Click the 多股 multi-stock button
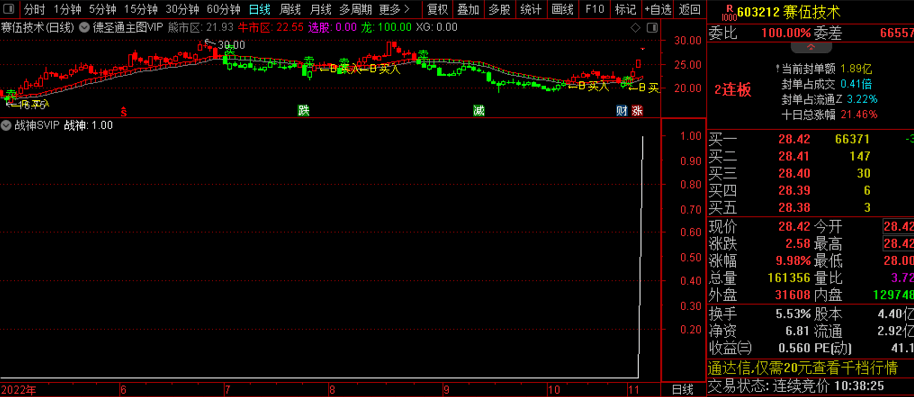The height and width of the screenshot is (397, 914). (499, 9)
